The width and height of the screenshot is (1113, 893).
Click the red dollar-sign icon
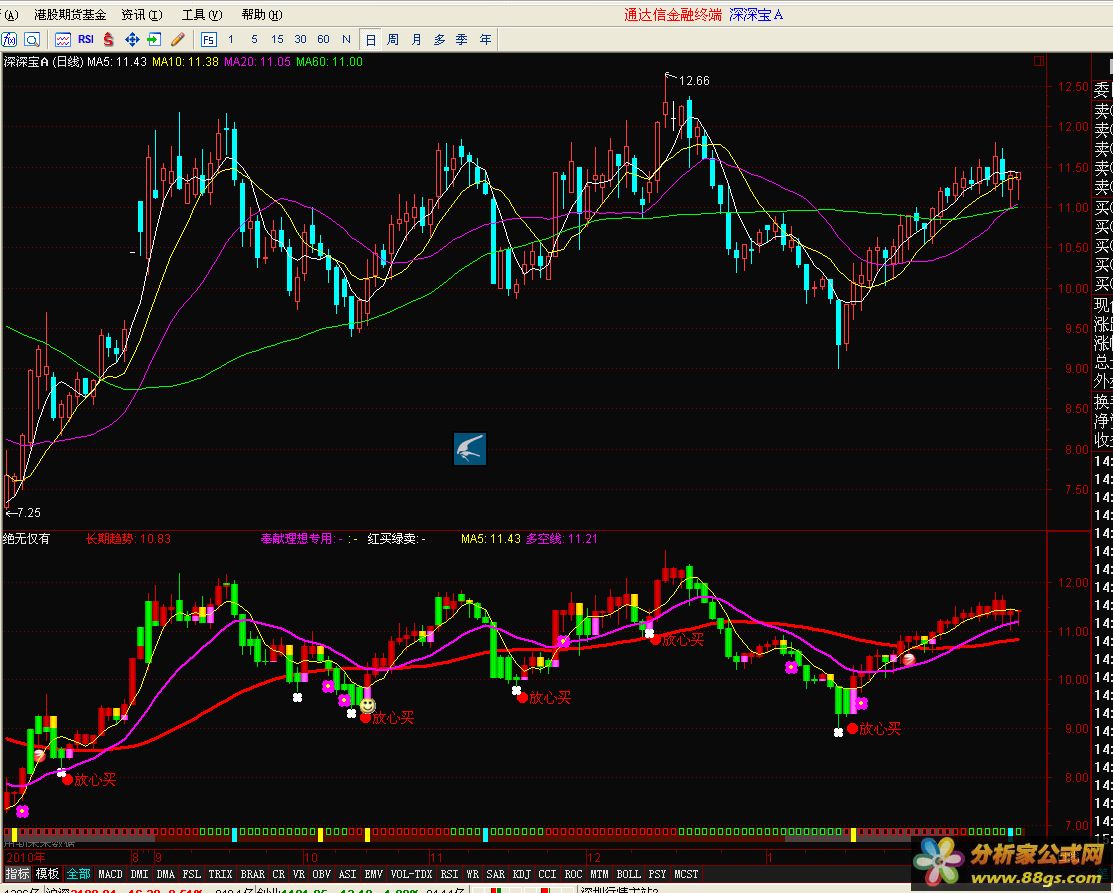tap(109, 40)
